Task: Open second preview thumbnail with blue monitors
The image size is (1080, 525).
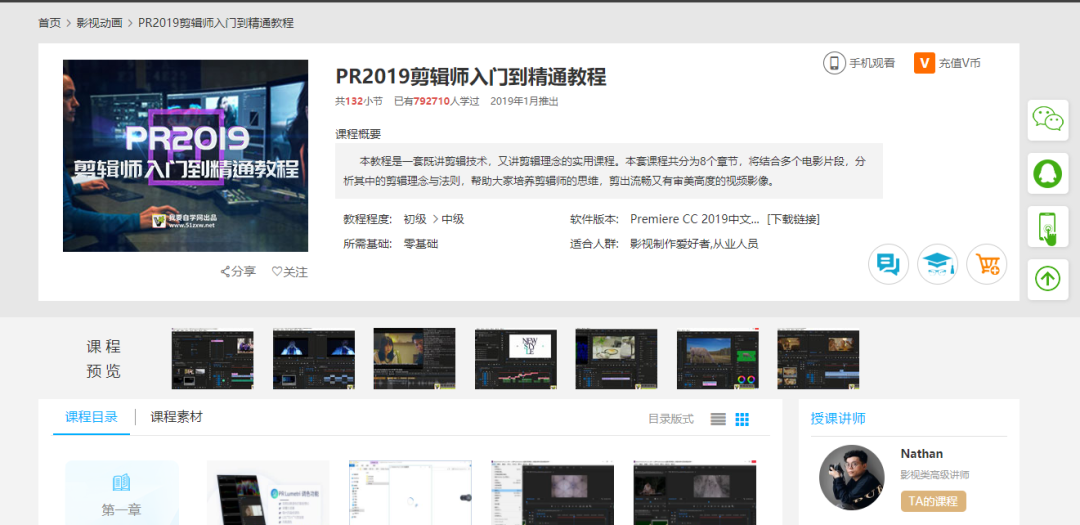Action: [313, 359]
